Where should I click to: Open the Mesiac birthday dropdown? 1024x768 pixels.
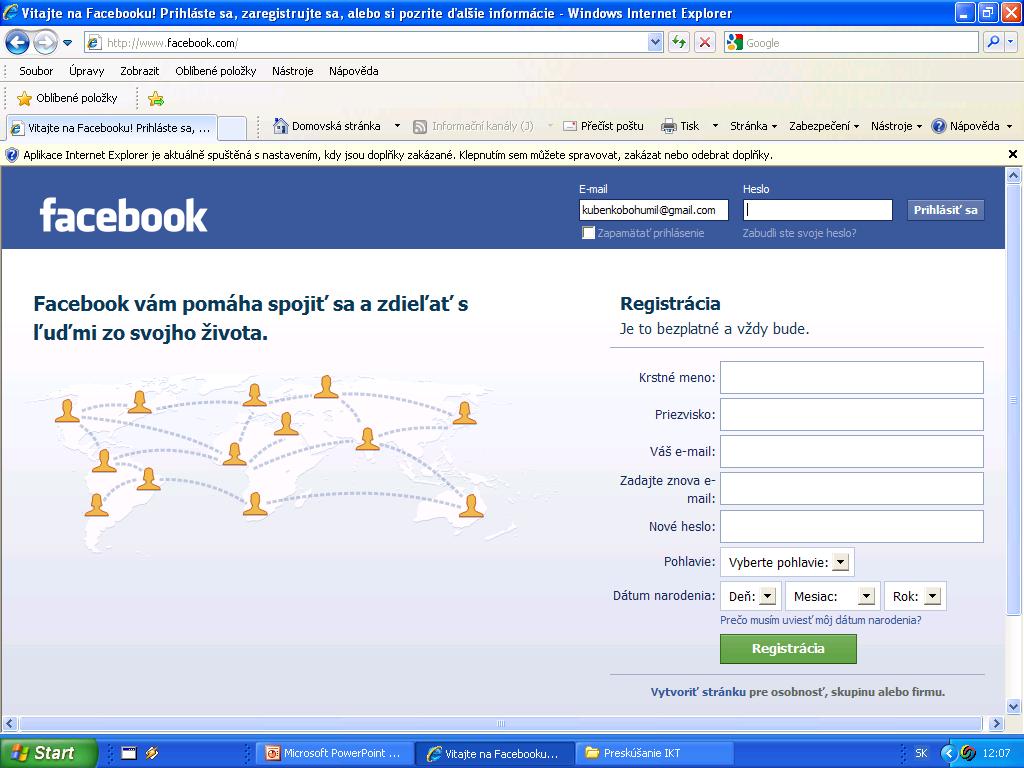(833, 596)
